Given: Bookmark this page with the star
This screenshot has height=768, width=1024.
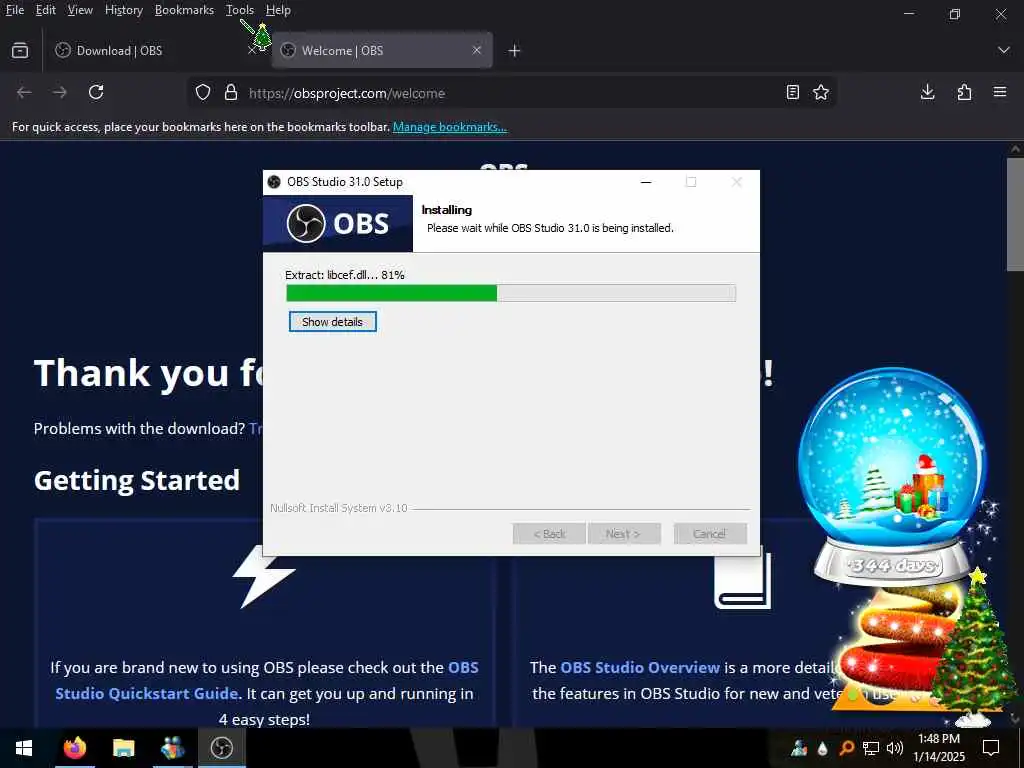Looking at the screenshot, I should click(821, 93).
